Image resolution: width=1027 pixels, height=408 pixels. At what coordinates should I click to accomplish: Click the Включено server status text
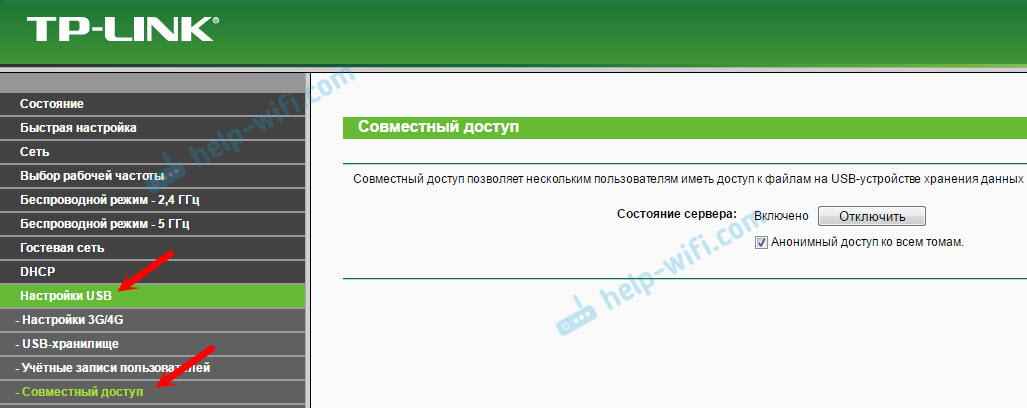[781, 216]
